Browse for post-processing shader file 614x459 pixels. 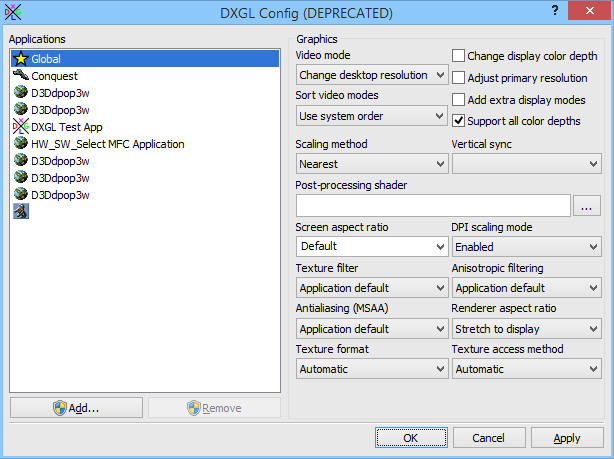tap(587, 206)
